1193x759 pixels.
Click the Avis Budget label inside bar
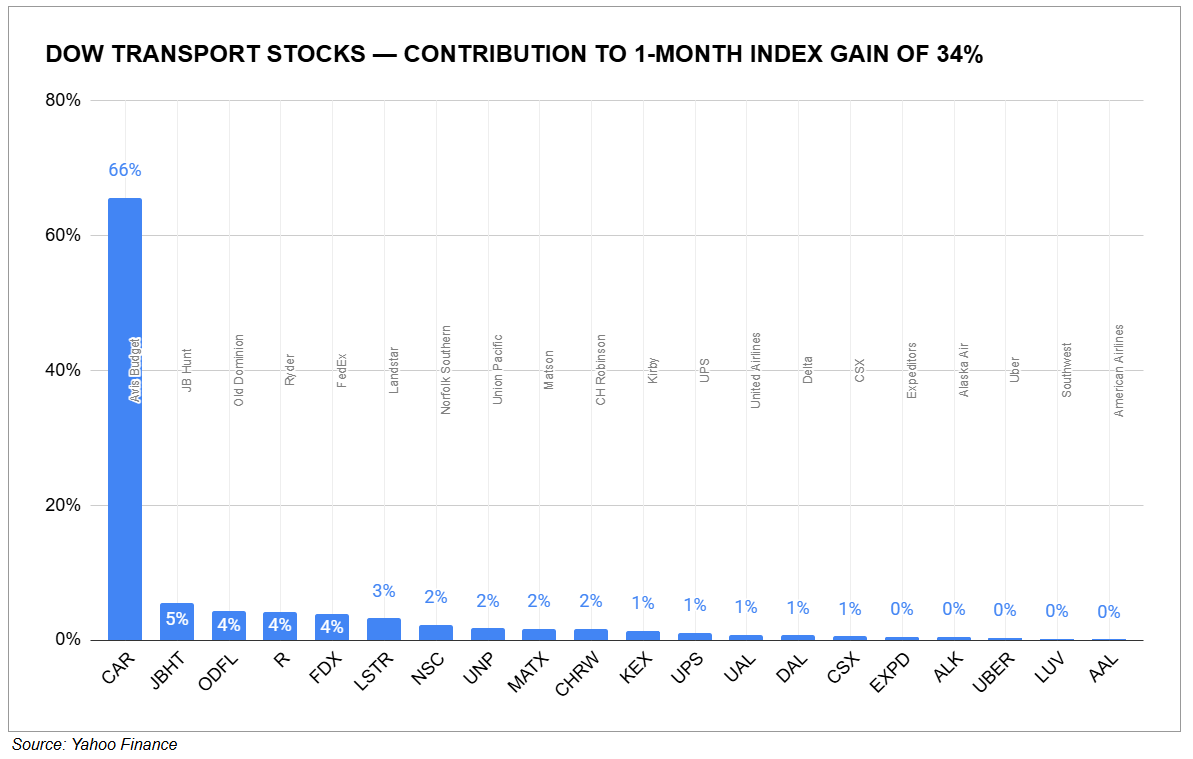pyautogui.click(x=134, y=370)
